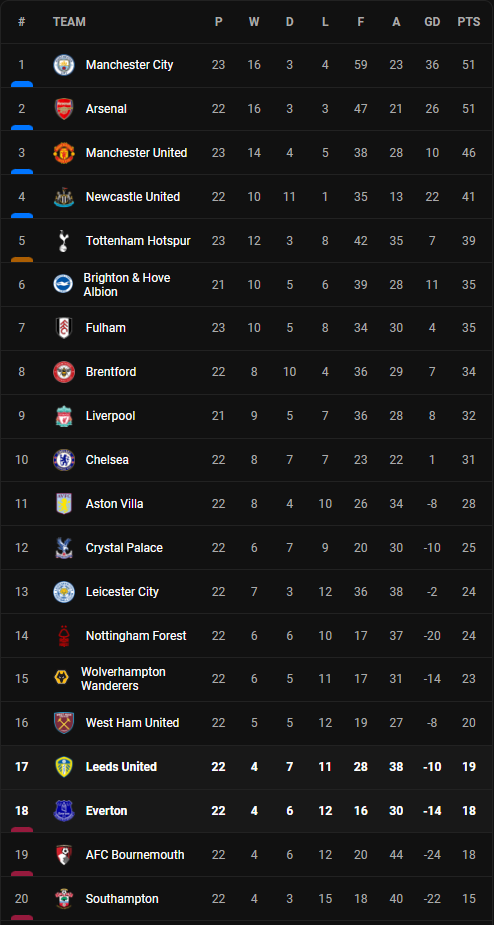
Task: Click the Arsenal club crest
Action: pyautogui.click(x=64, y=109)
